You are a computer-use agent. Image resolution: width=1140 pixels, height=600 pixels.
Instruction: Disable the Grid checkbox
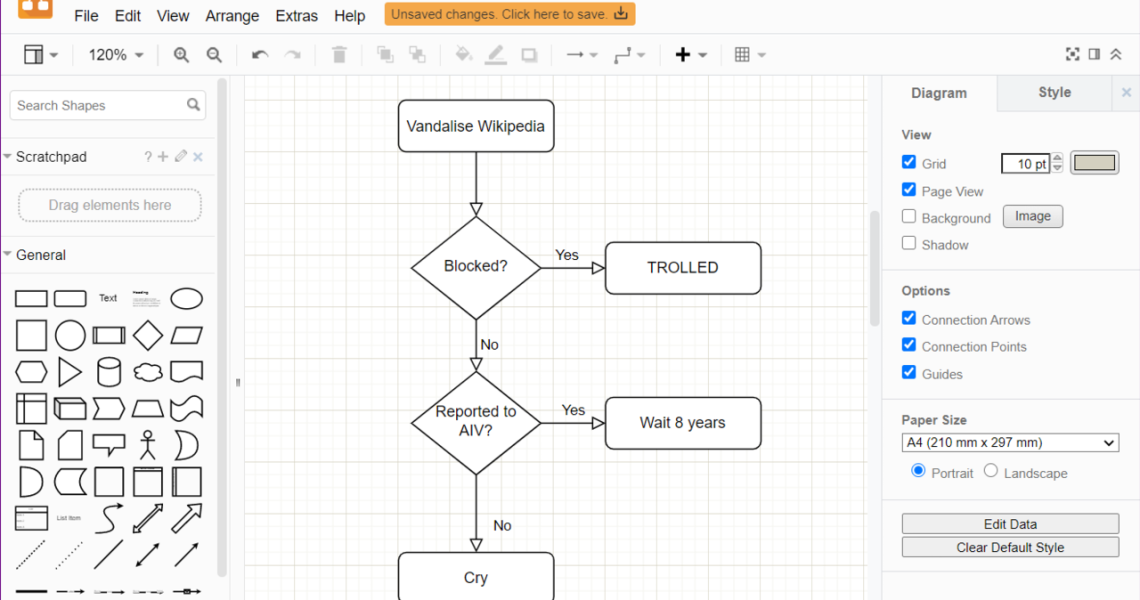pyautogui.click(x=909, y=162)
